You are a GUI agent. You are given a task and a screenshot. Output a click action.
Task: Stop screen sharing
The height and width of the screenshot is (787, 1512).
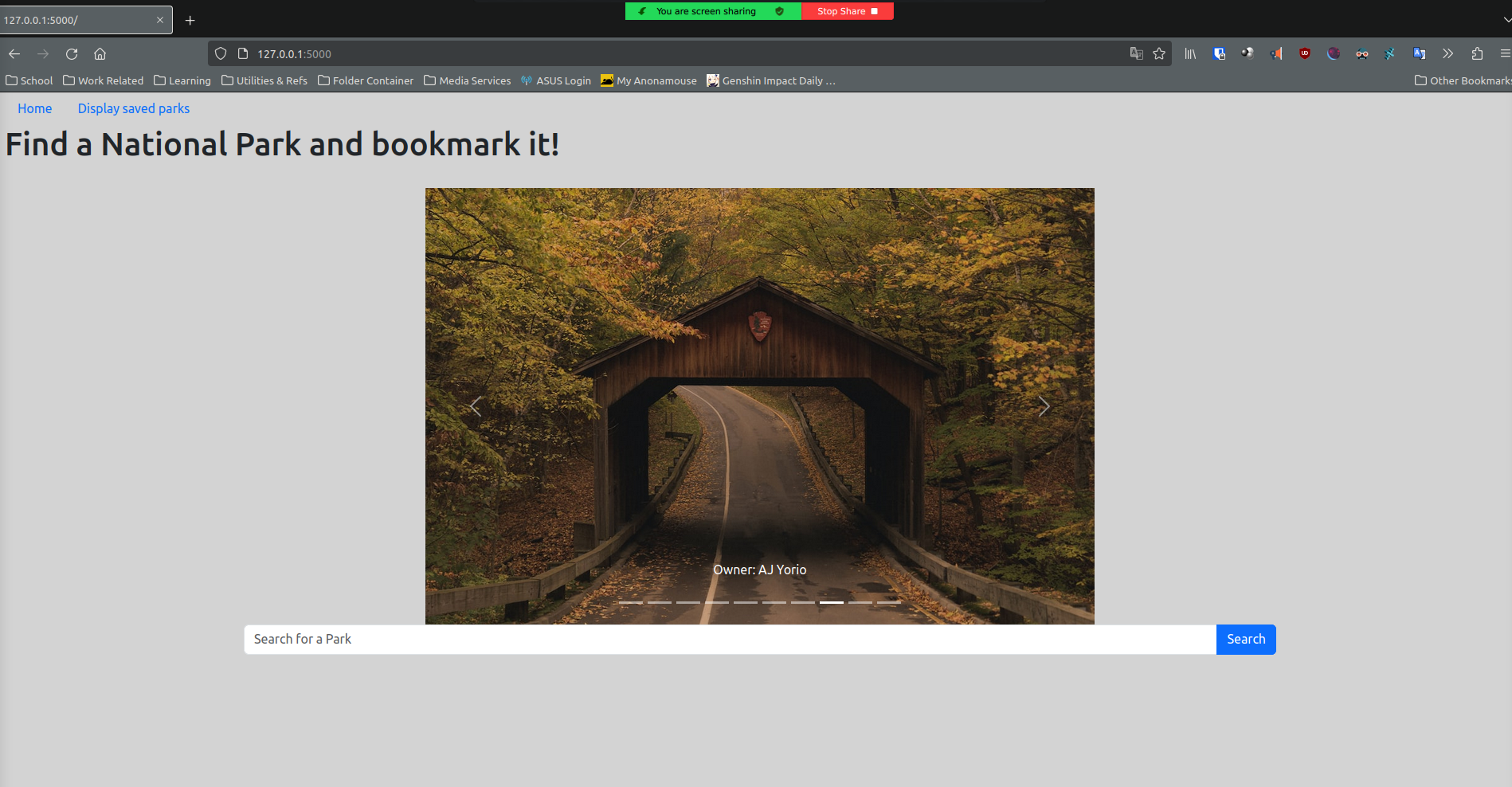tap(847, 10)
